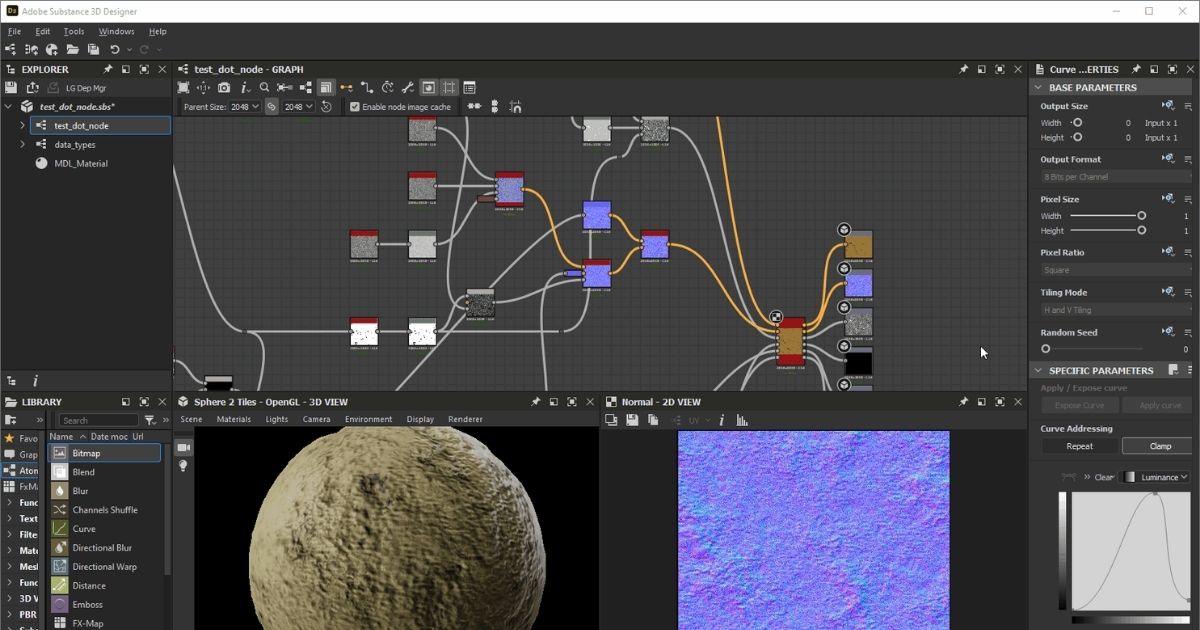Image resolution: width=1200 pixels, height=630 pixels.
Task: Click the Expose Curve button
Action: 1079,405
